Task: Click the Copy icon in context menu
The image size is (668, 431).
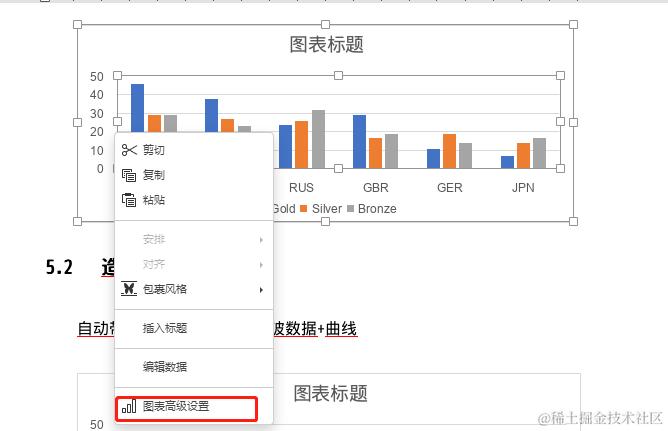Action: point(129,175)
